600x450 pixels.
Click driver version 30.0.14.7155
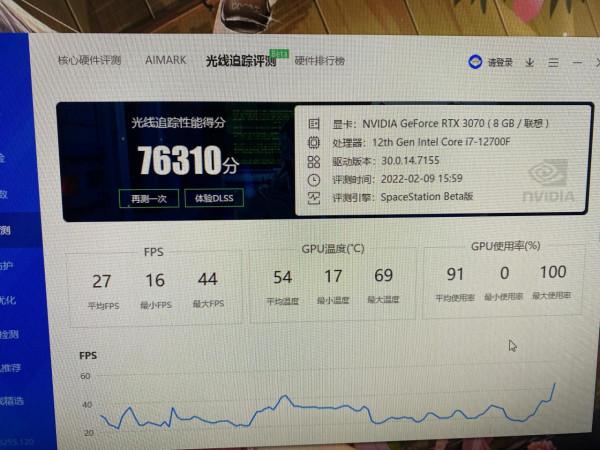[x=410, y=160]
